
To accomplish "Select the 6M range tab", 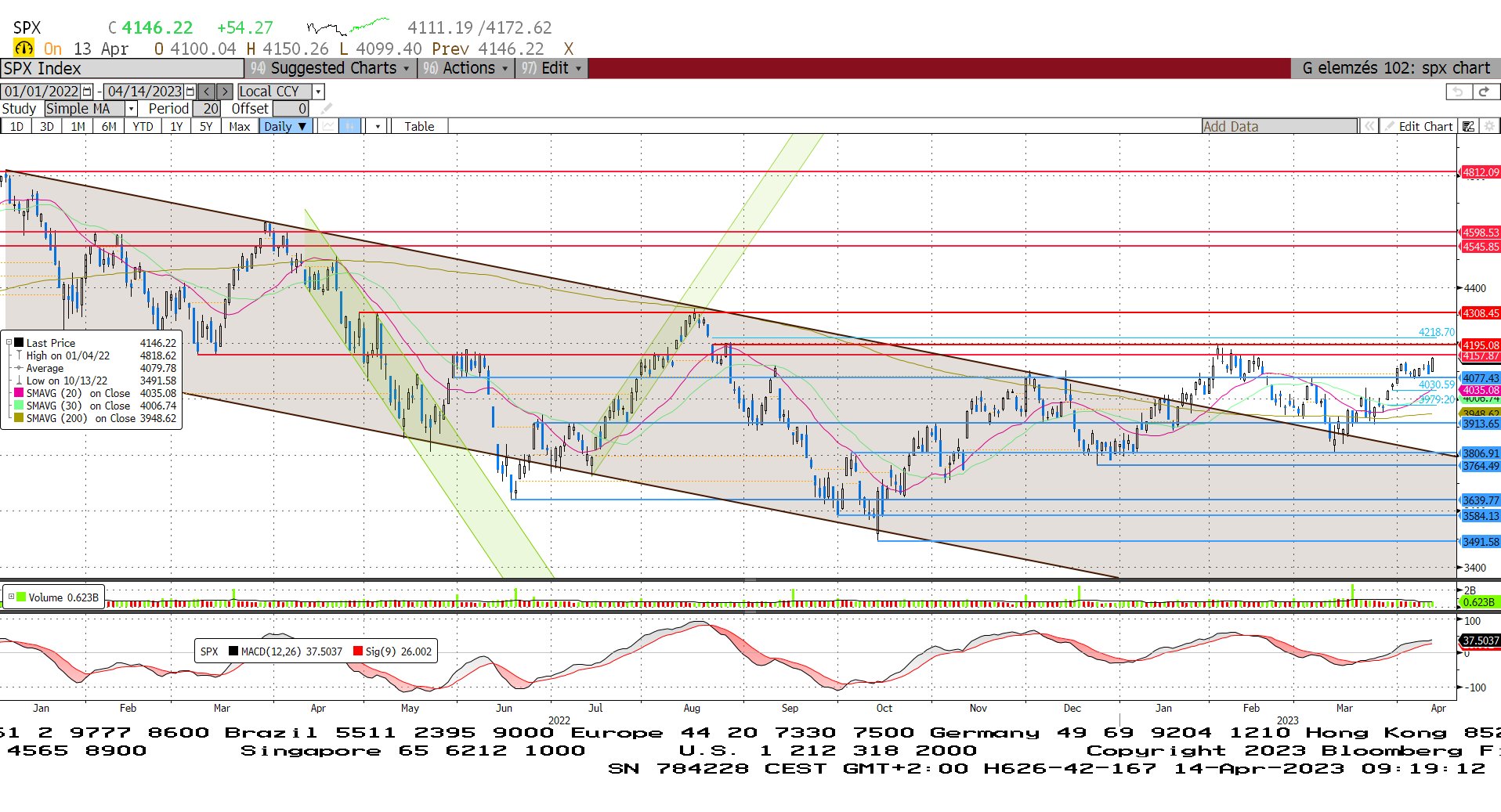I will point(109,126).
